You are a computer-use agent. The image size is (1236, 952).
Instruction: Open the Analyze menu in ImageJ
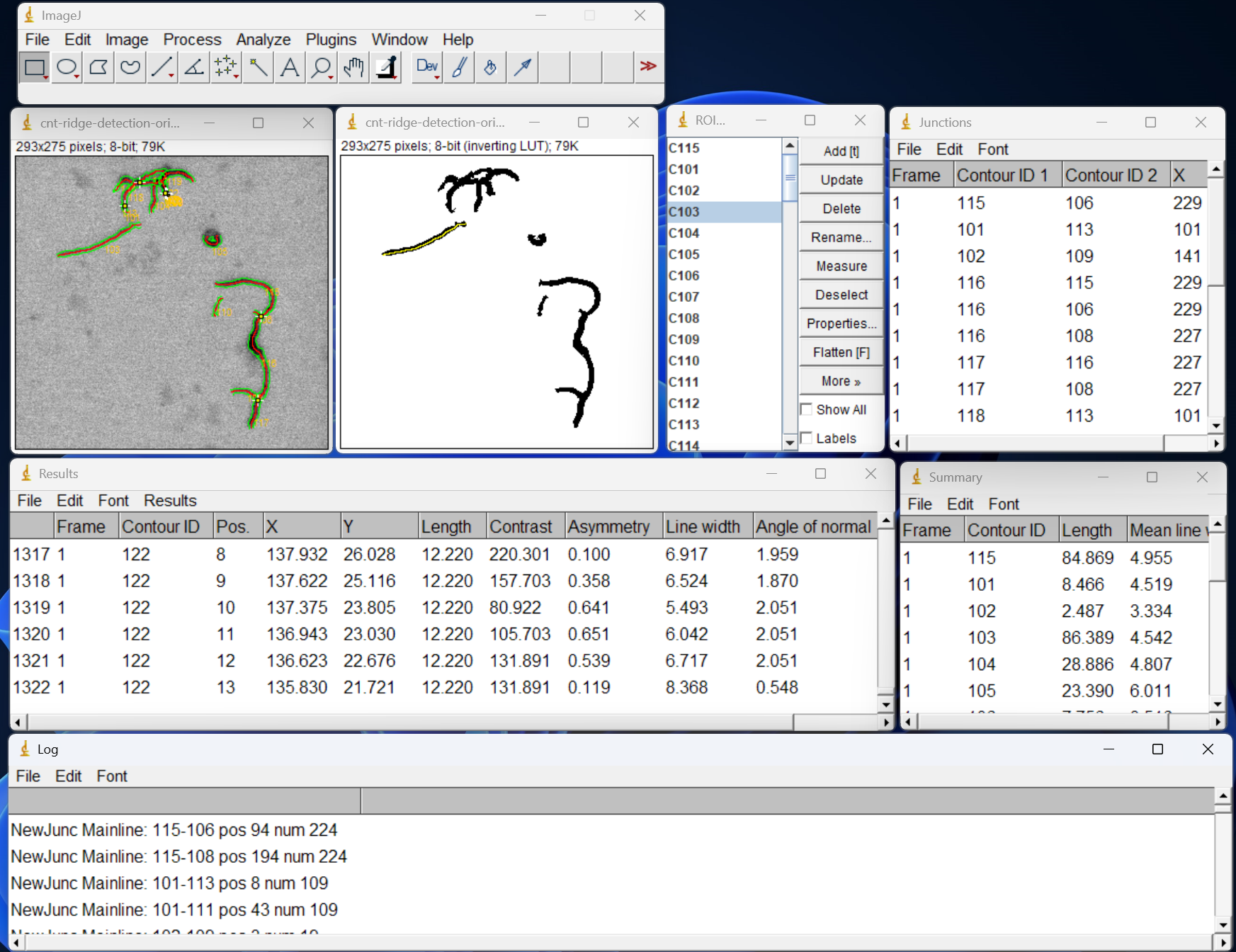click(263, 40)
